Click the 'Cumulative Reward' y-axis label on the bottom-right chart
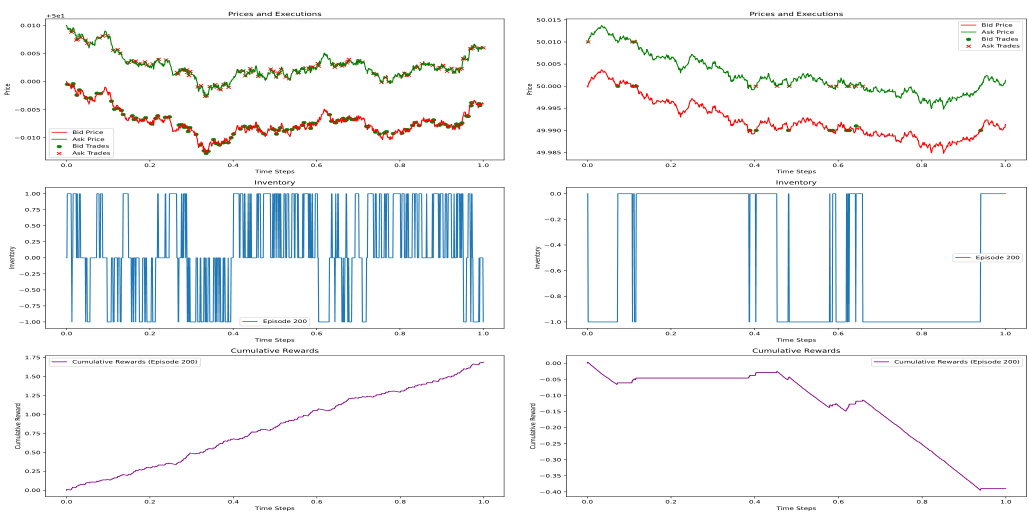The height and width of the screenshot is (516, 1029). pos(531,425)
